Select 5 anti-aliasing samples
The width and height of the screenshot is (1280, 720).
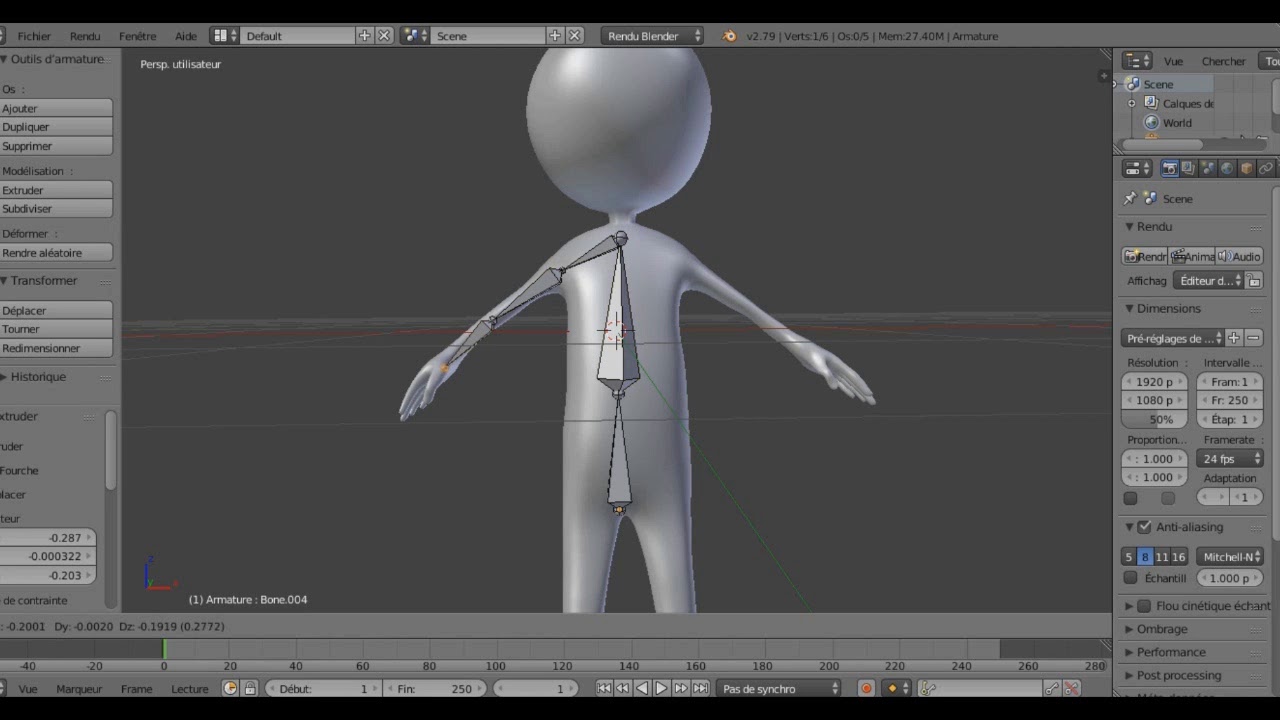[1129, 557]
